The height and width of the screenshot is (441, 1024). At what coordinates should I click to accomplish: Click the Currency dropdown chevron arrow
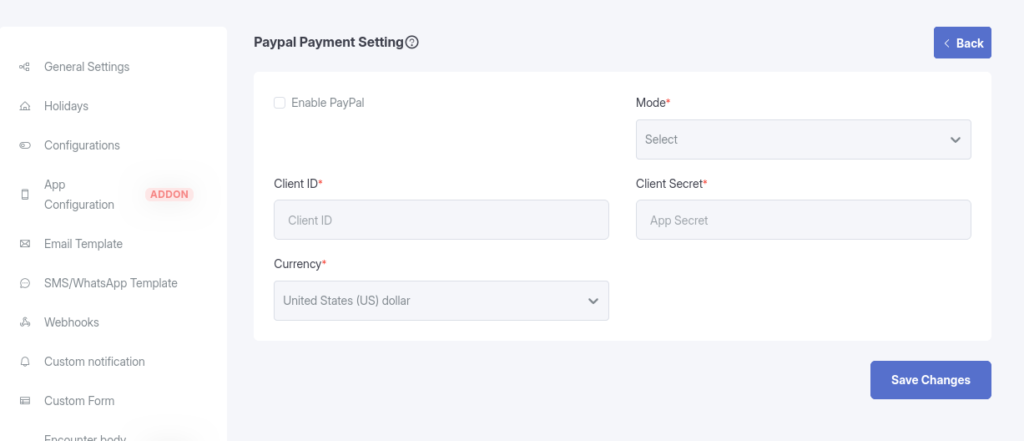pyautogui.click(x=593, y=301)
